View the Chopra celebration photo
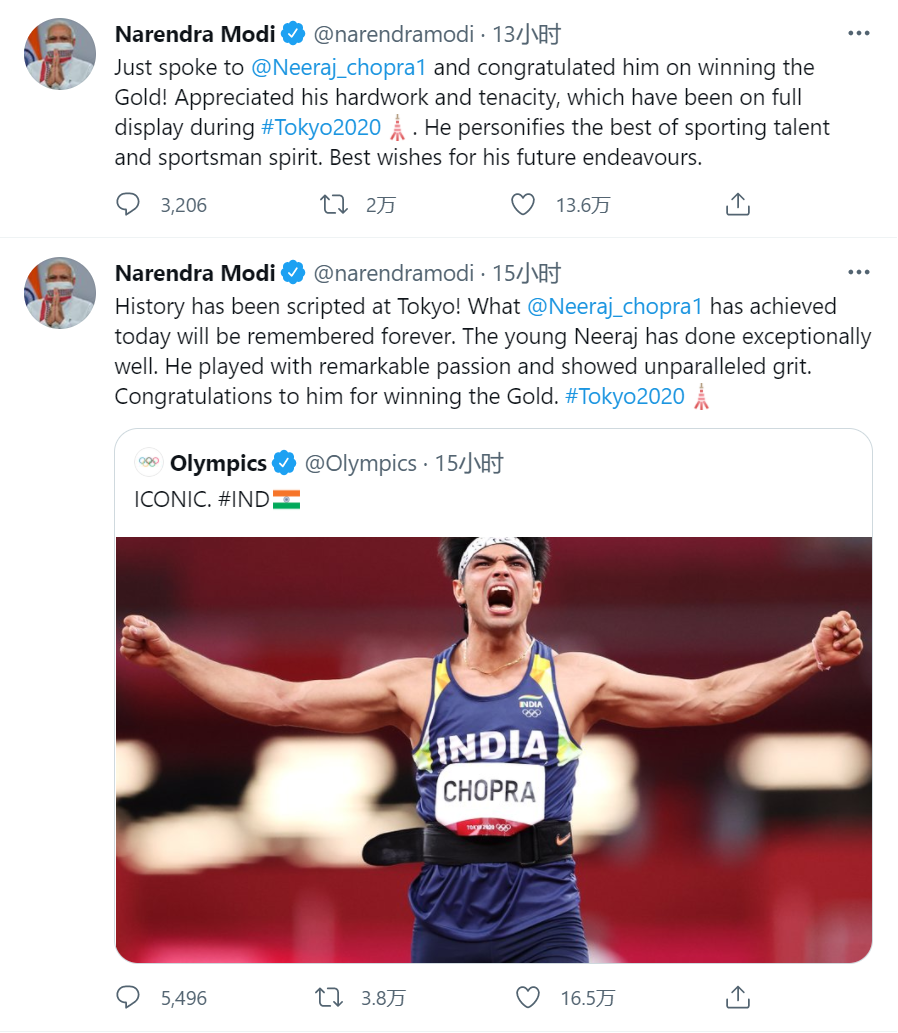Screen dimensions: 898x1033 click(x=494, y=750)
